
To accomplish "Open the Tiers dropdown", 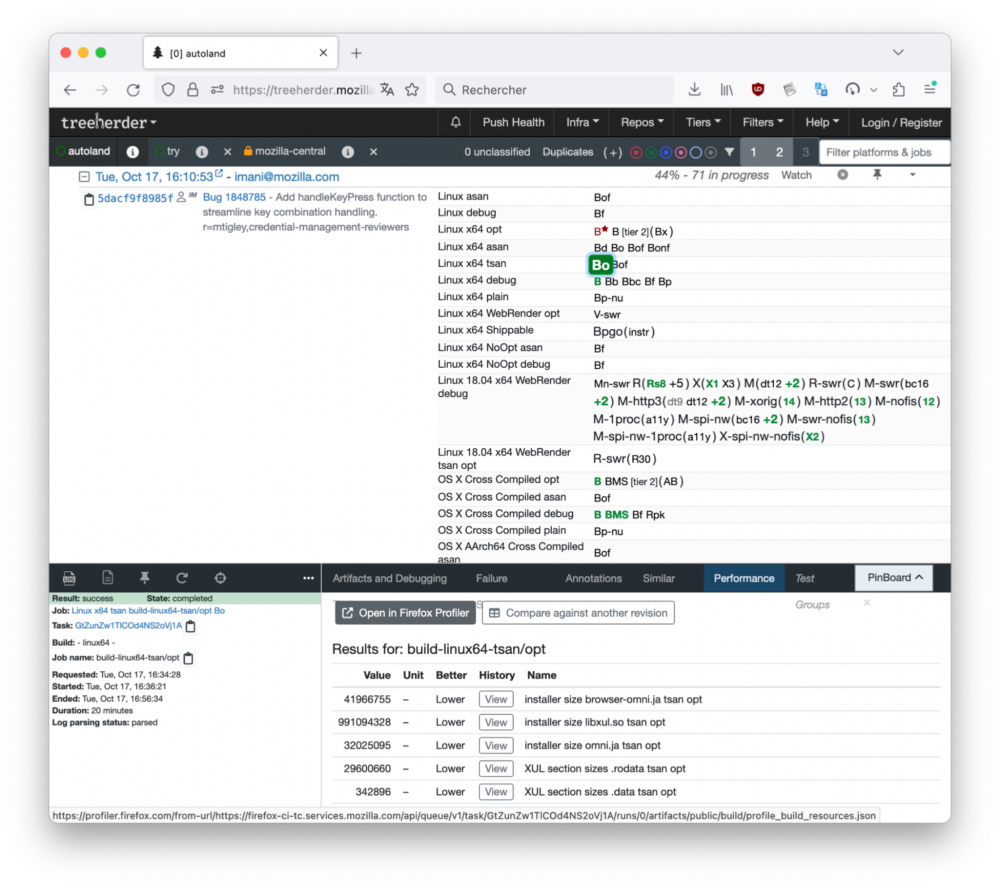I will tap(703, 122).
